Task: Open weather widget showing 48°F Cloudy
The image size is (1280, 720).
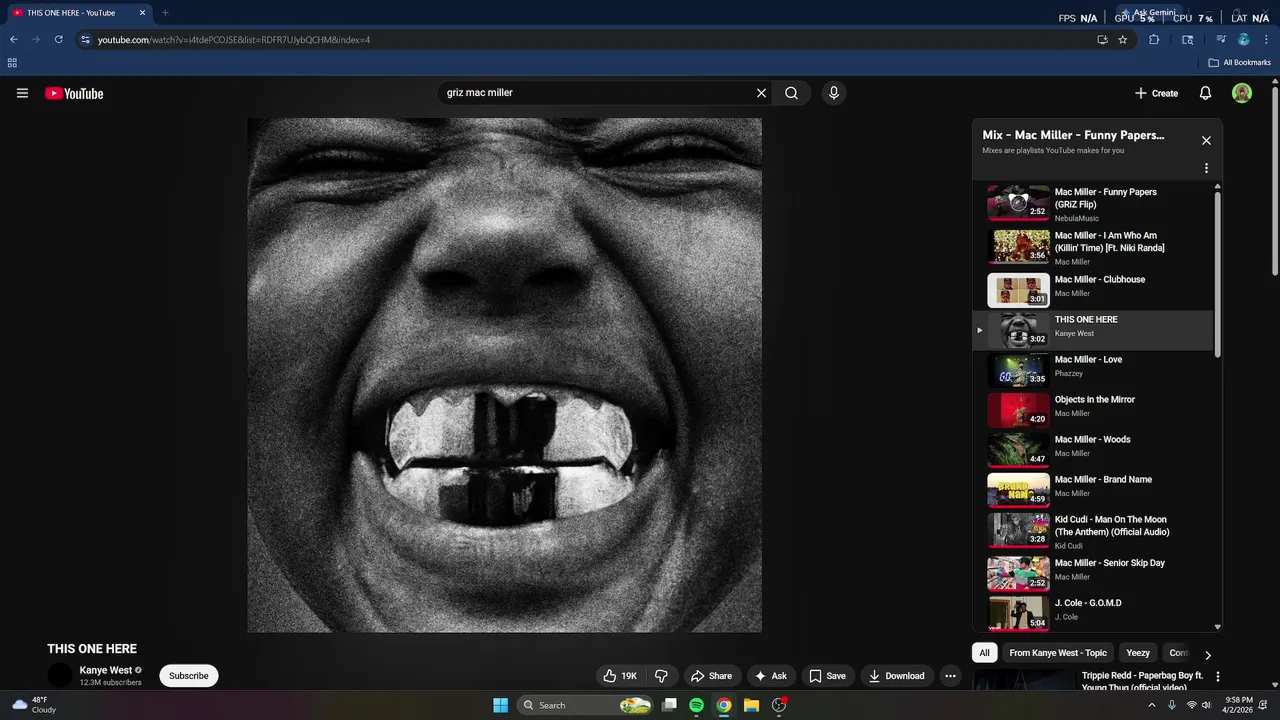Action: click(x=35, y=705)
